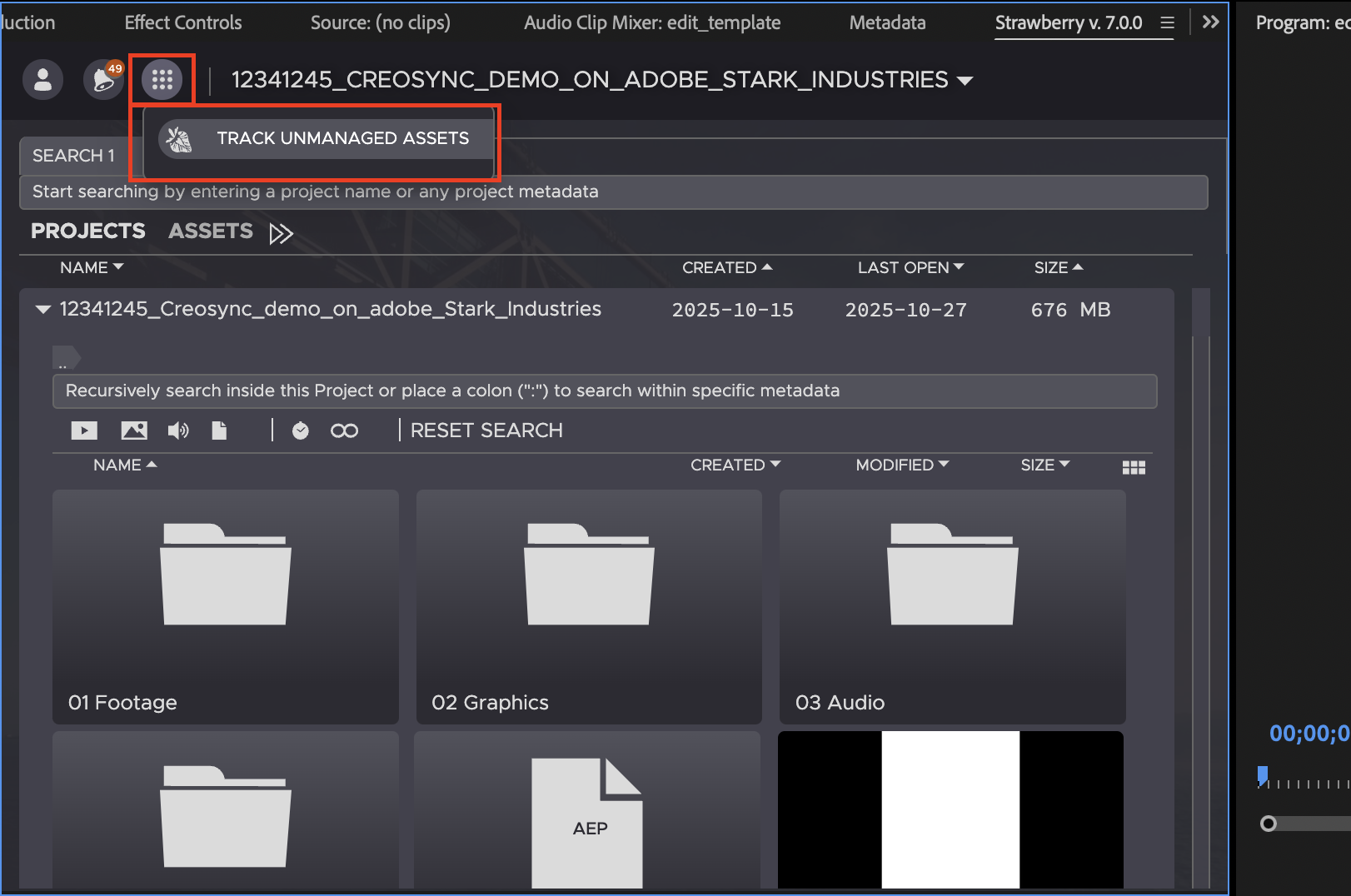
Task: Switch to the ASSETS tab
Action: [210, 231]
